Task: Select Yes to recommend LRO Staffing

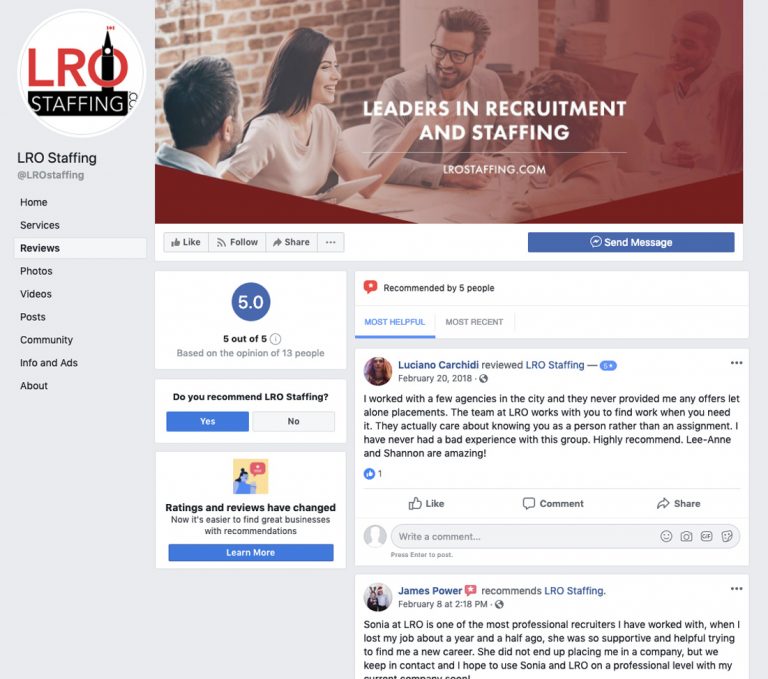Action: click(x=207, y=421)
